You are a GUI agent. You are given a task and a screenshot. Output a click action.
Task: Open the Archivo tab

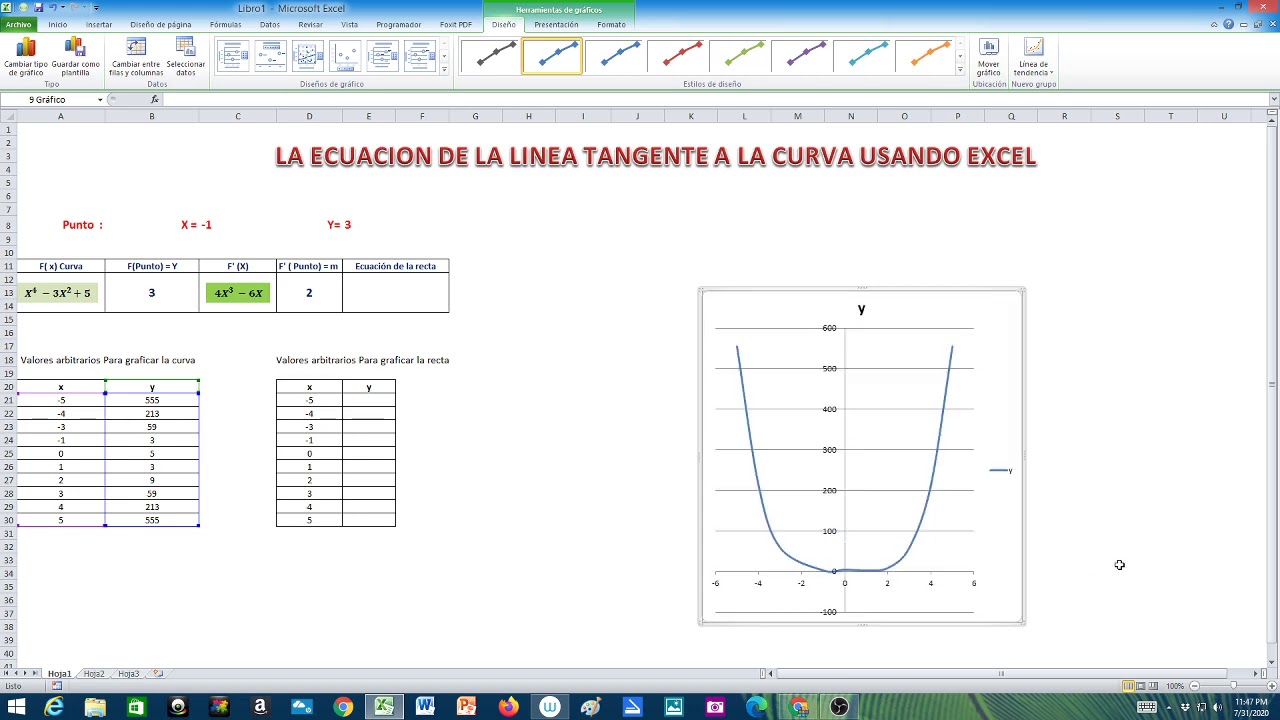pos(18,24)
